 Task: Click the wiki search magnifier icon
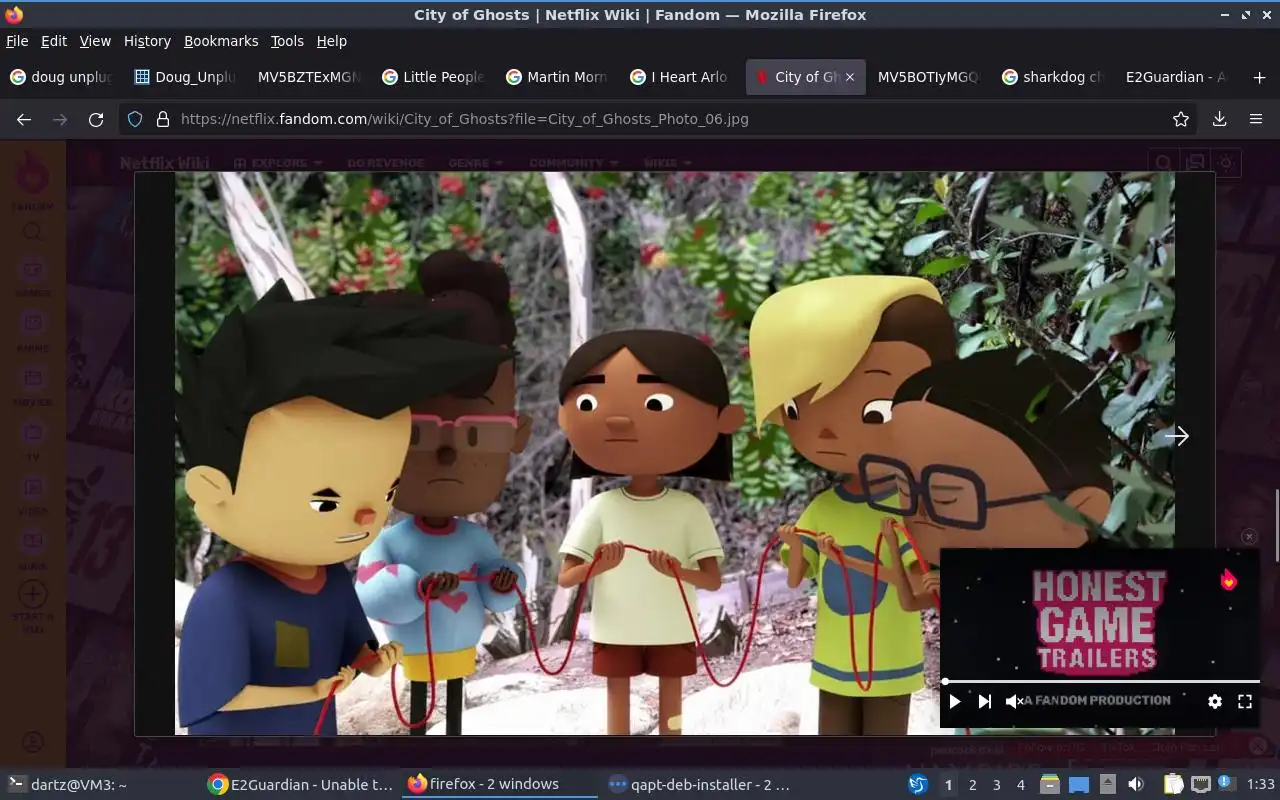tap(1163, 163)
